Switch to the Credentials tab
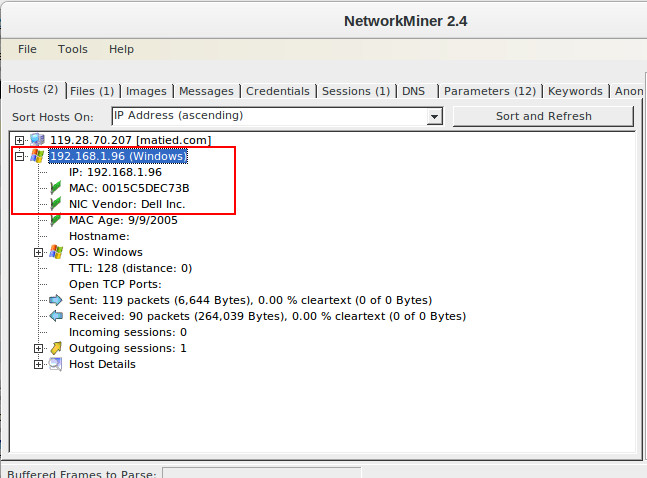The image size is (647, 478). point(278,91)
